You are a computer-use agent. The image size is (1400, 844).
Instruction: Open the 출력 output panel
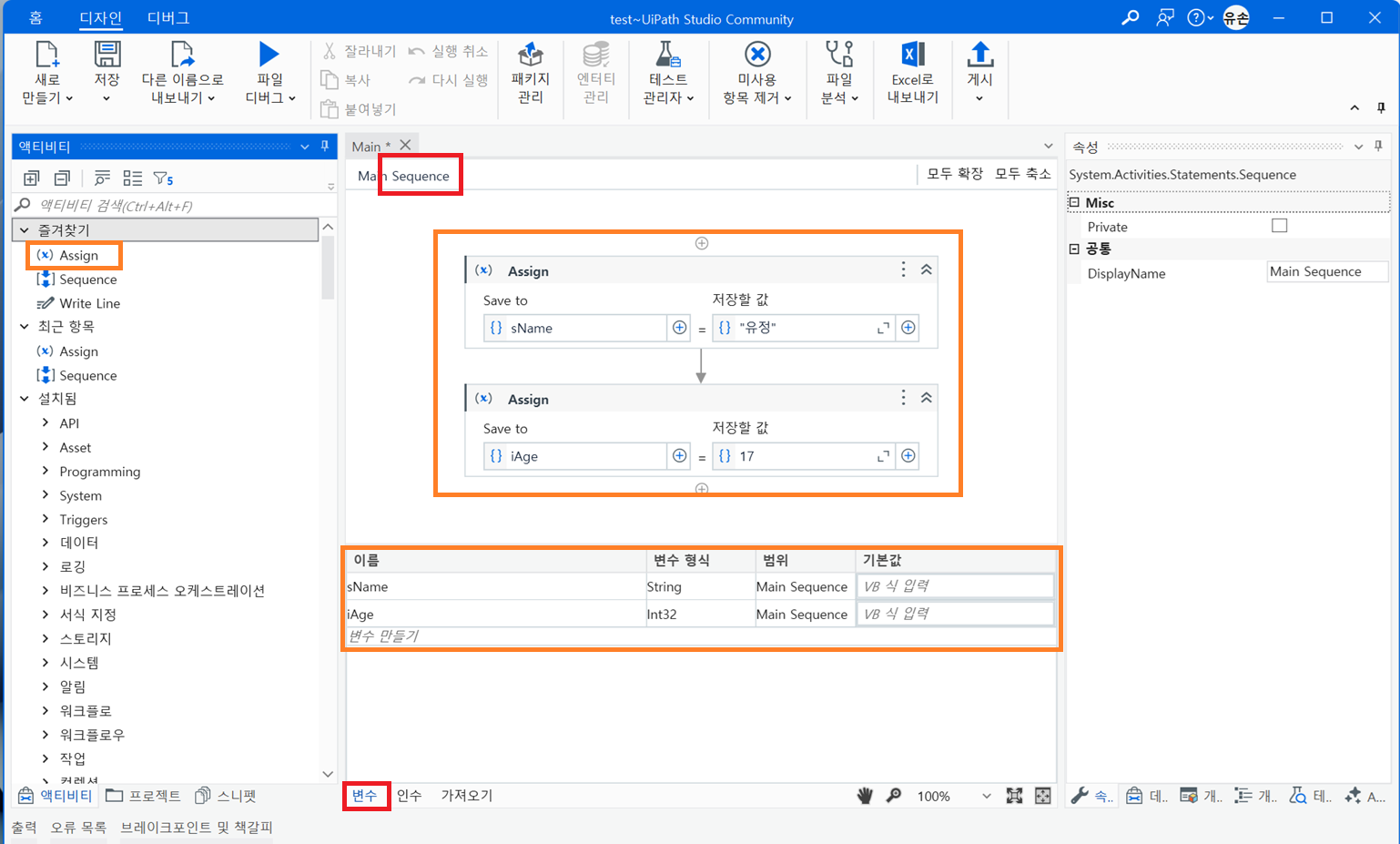[x=25, y=828]
